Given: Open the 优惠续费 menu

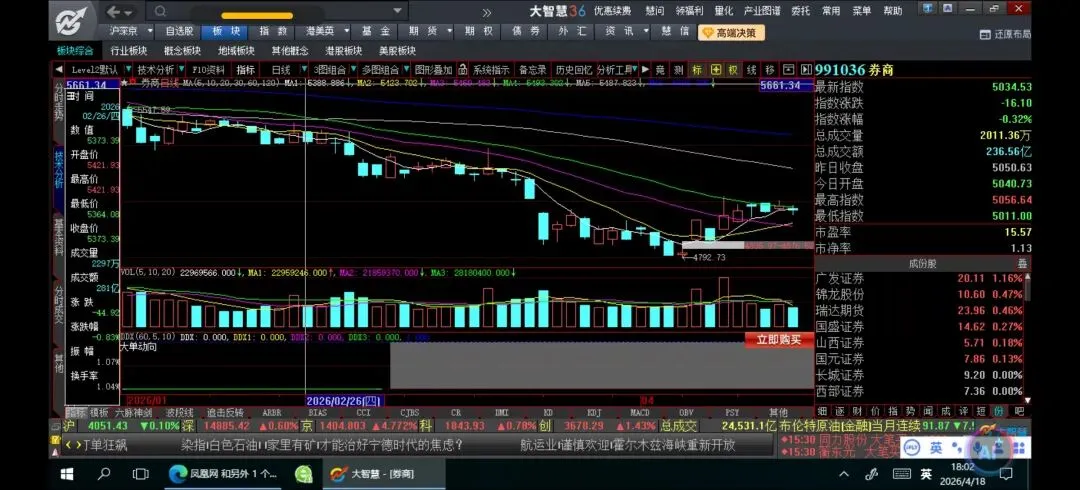Looking at the screenshot, I should tap(612, 11).
